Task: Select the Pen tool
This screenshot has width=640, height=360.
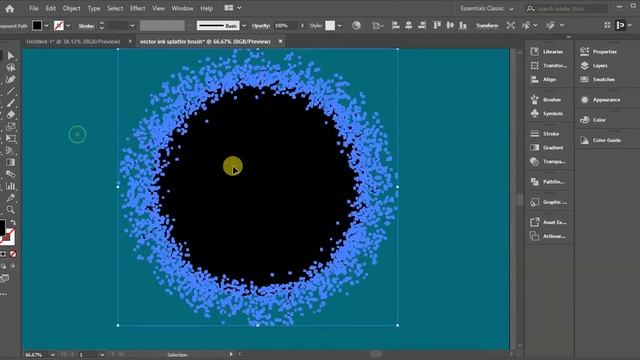Action: click(11, 80)
